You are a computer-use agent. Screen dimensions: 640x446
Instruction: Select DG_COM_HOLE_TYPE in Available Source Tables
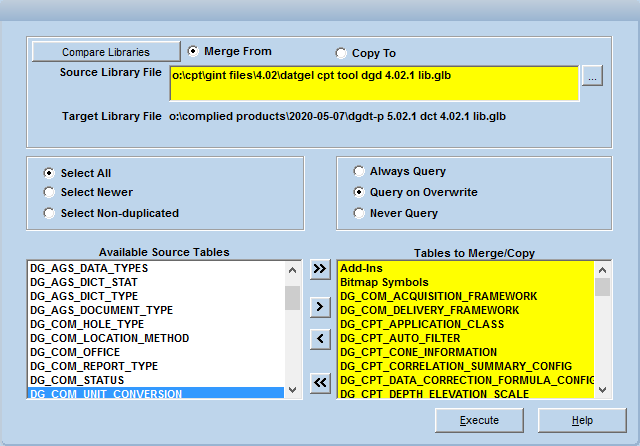88,324
